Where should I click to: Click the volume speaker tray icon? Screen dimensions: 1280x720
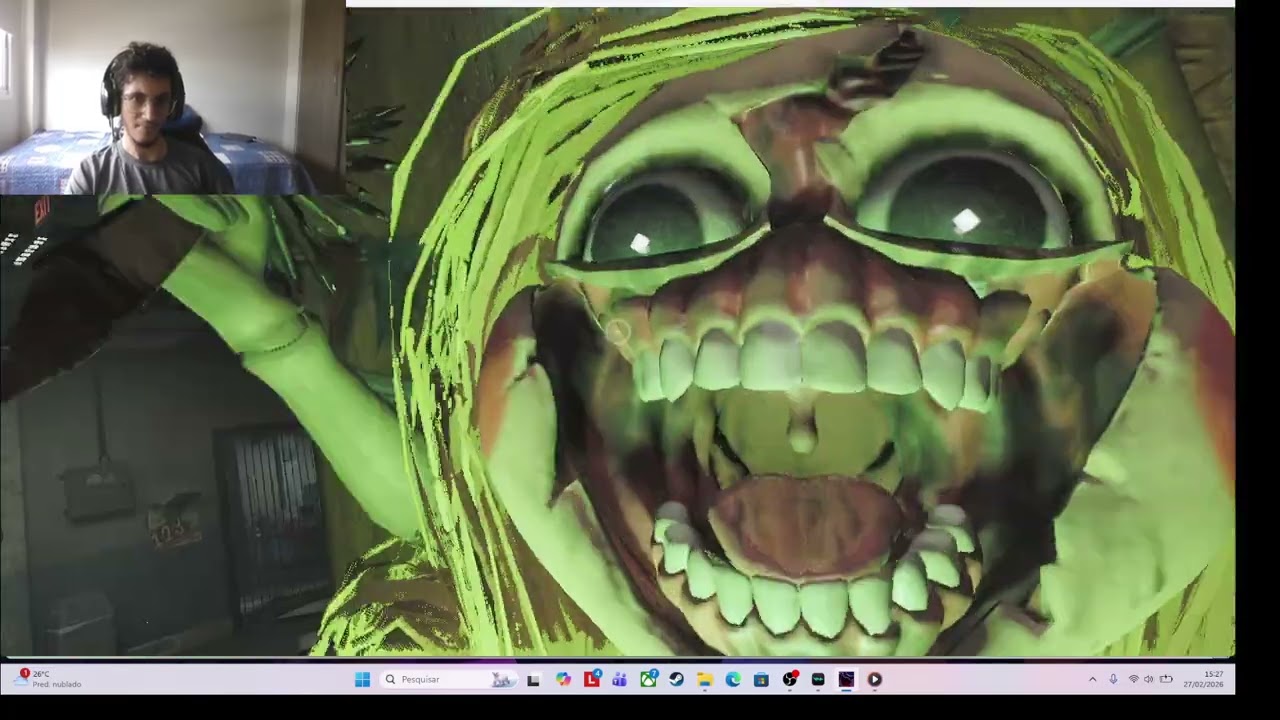1148,679
